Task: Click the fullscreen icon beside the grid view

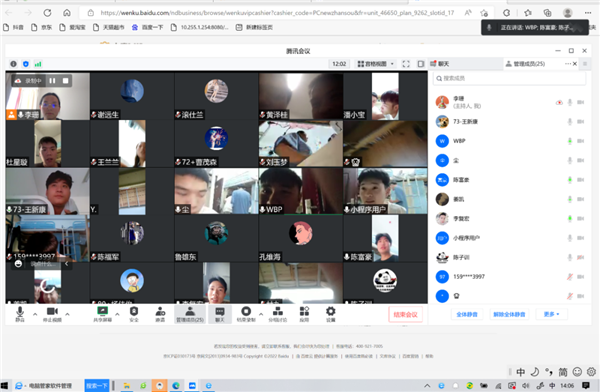Action: [x=406, y=64]
